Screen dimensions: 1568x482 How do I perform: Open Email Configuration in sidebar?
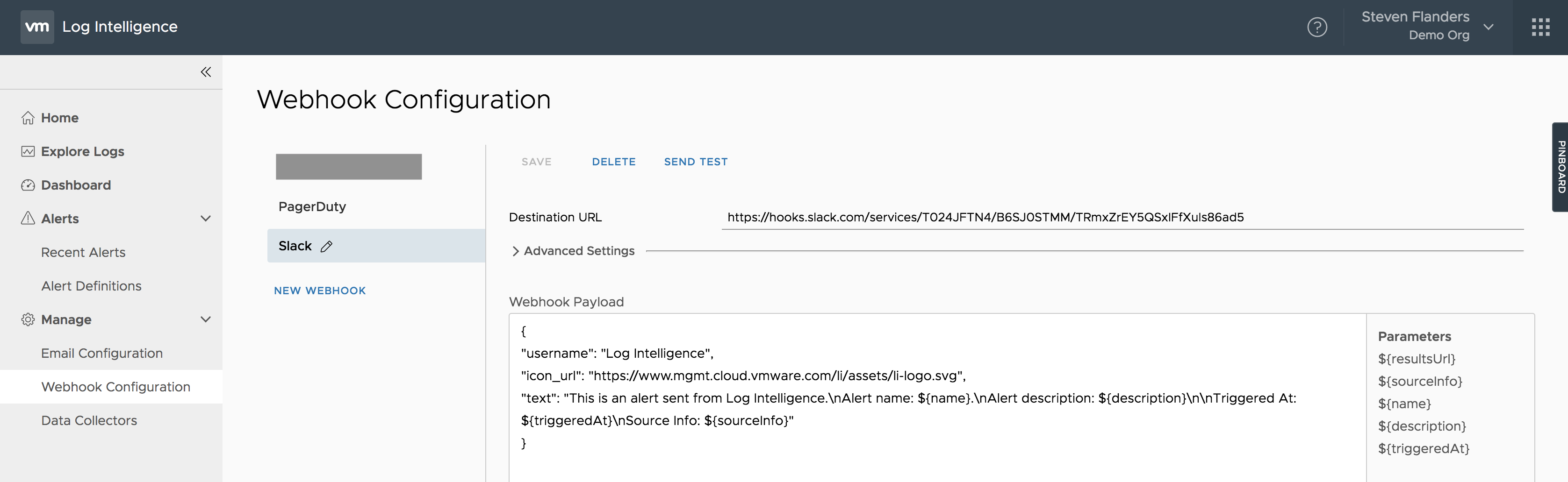click(101, 353)
